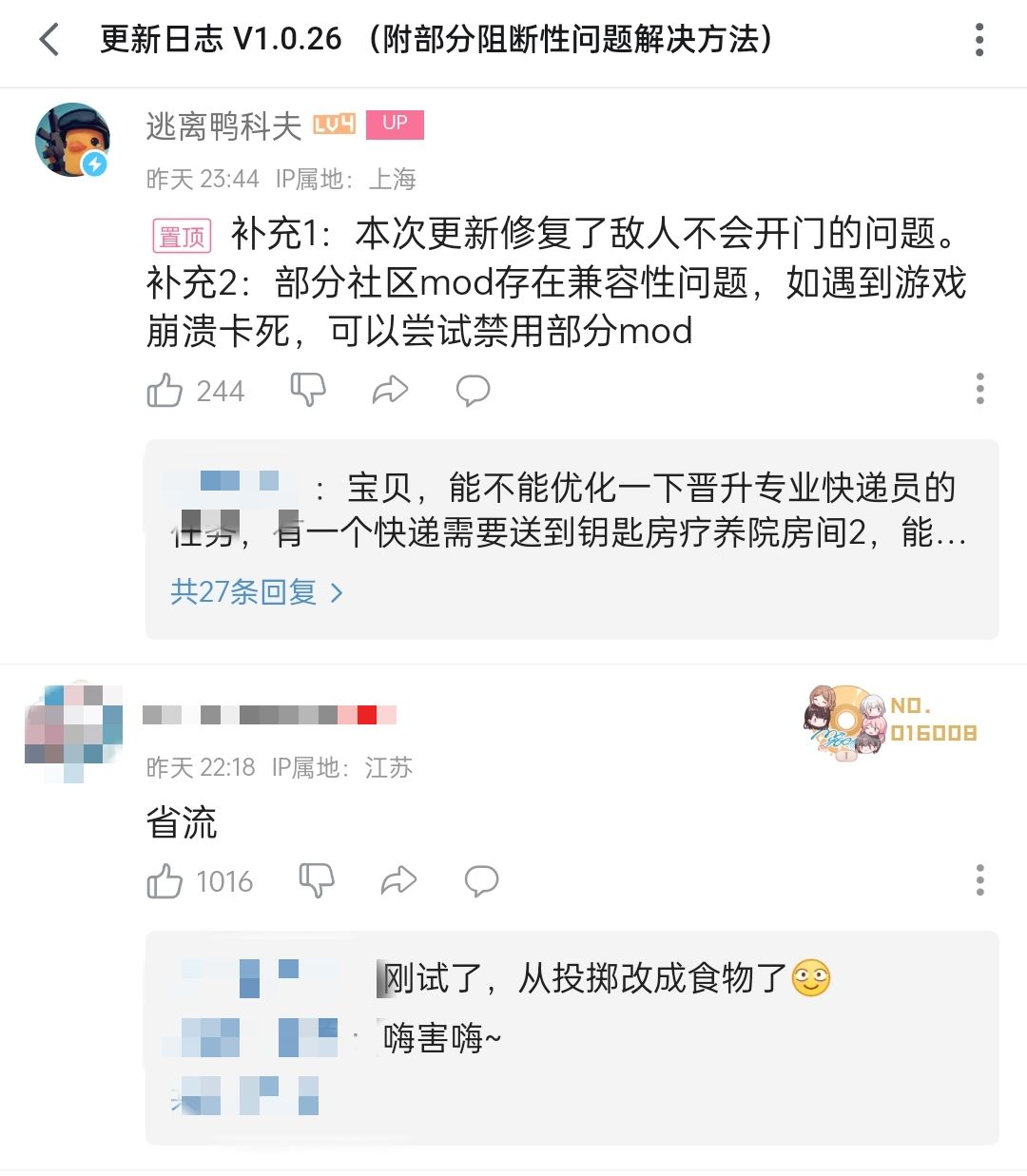1027x1176 pixels.
Task: Open the NO. 016008 fan badge
Action: [891, 721]
